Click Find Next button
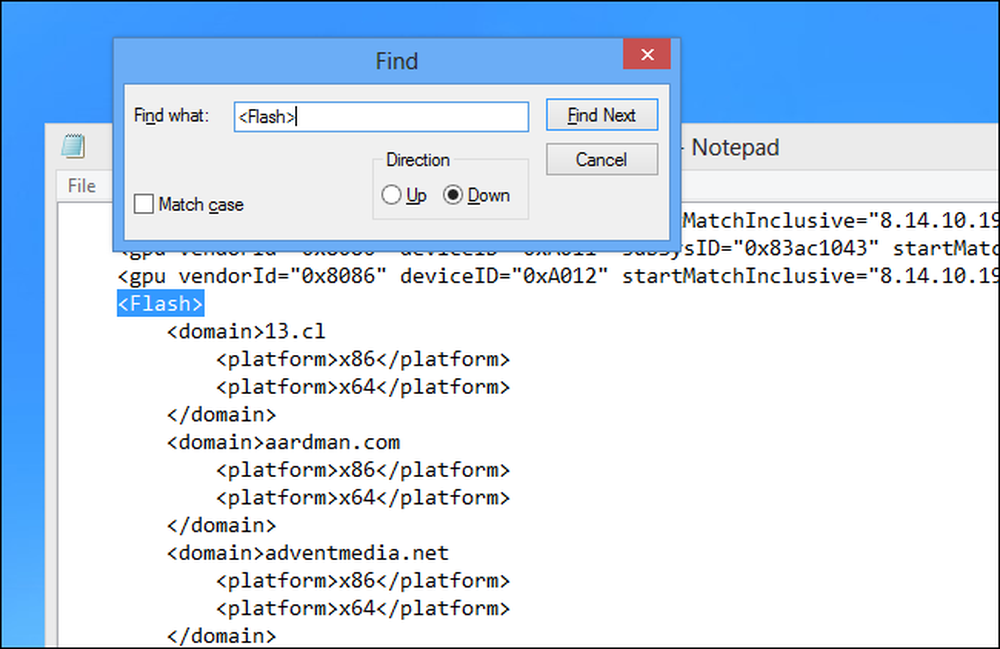Screen dimensions: 1000x649 coord(601,115)
